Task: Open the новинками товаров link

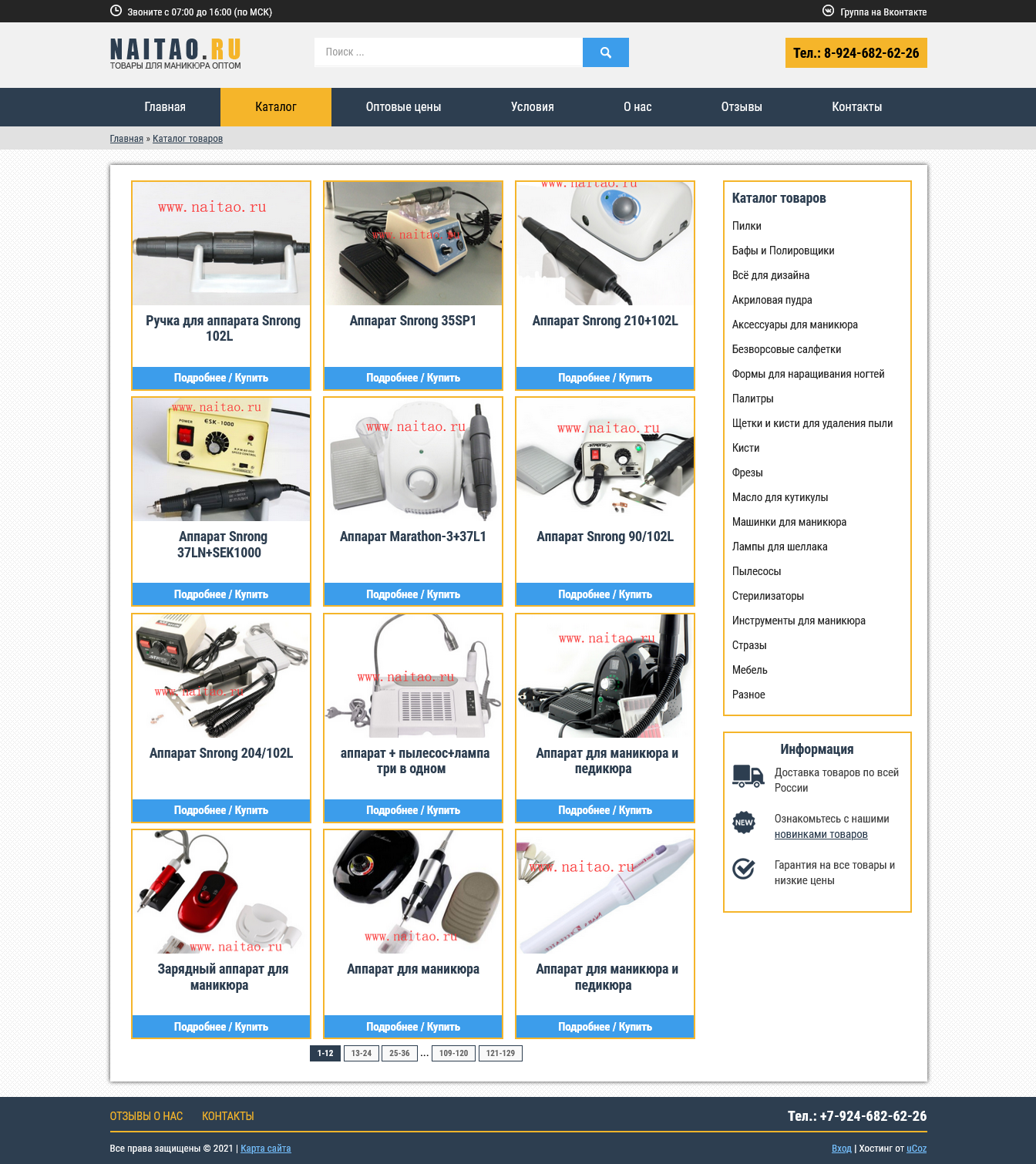Action: click(821, 834)
